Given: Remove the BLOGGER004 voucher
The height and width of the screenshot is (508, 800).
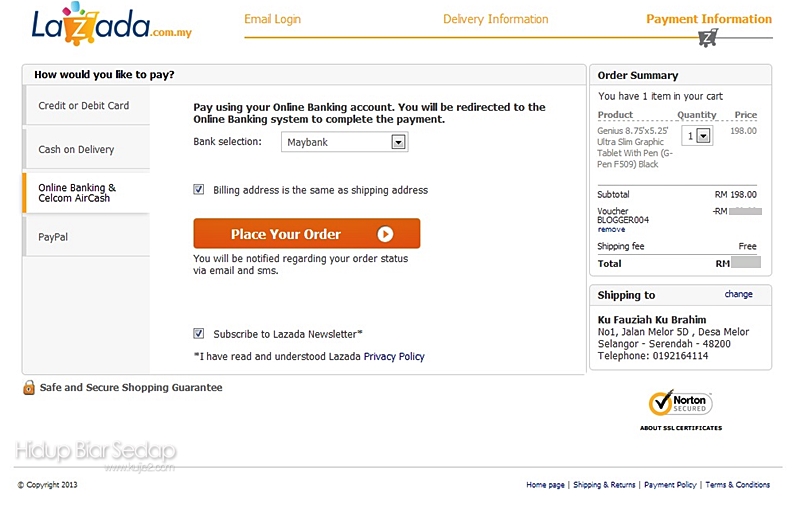Looking at the screenshot, I should 611,230.
